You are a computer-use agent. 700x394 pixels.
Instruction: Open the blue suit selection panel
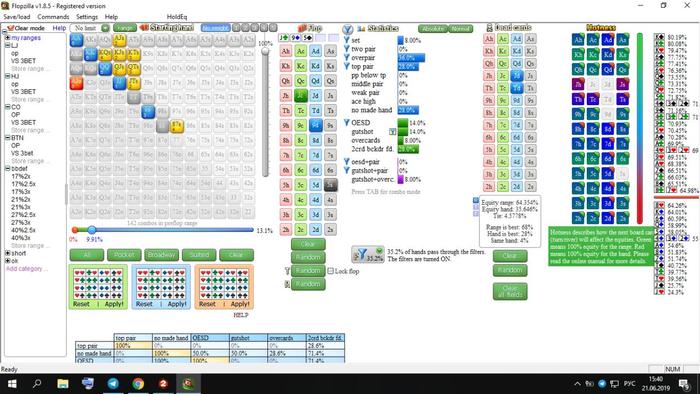pyautogui.click(x=161, y=286)
